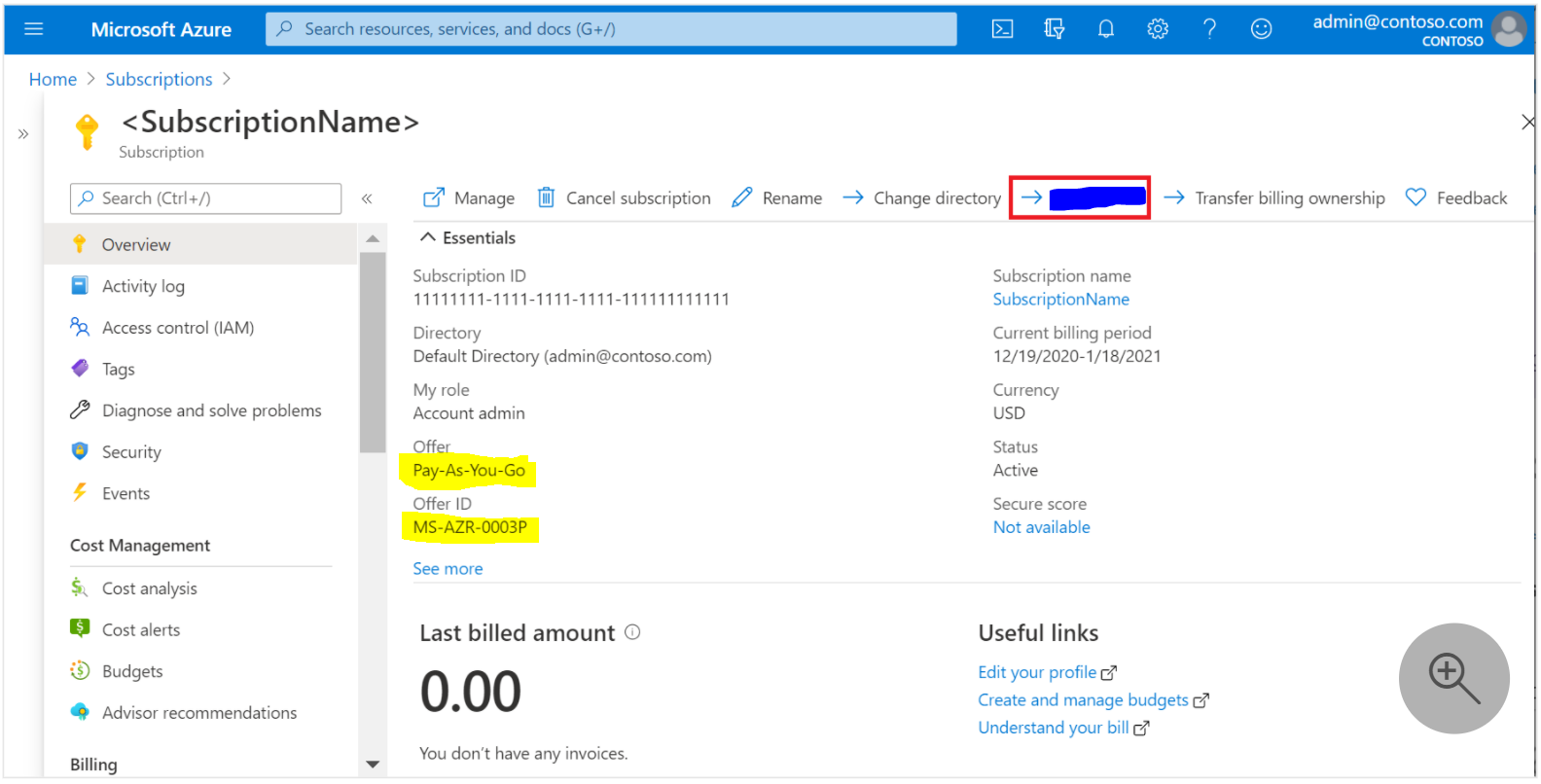Image resolution: width=1541 pixels, height=784 pixels.
Task: Click See more link
Action: [x=448, y=569]
